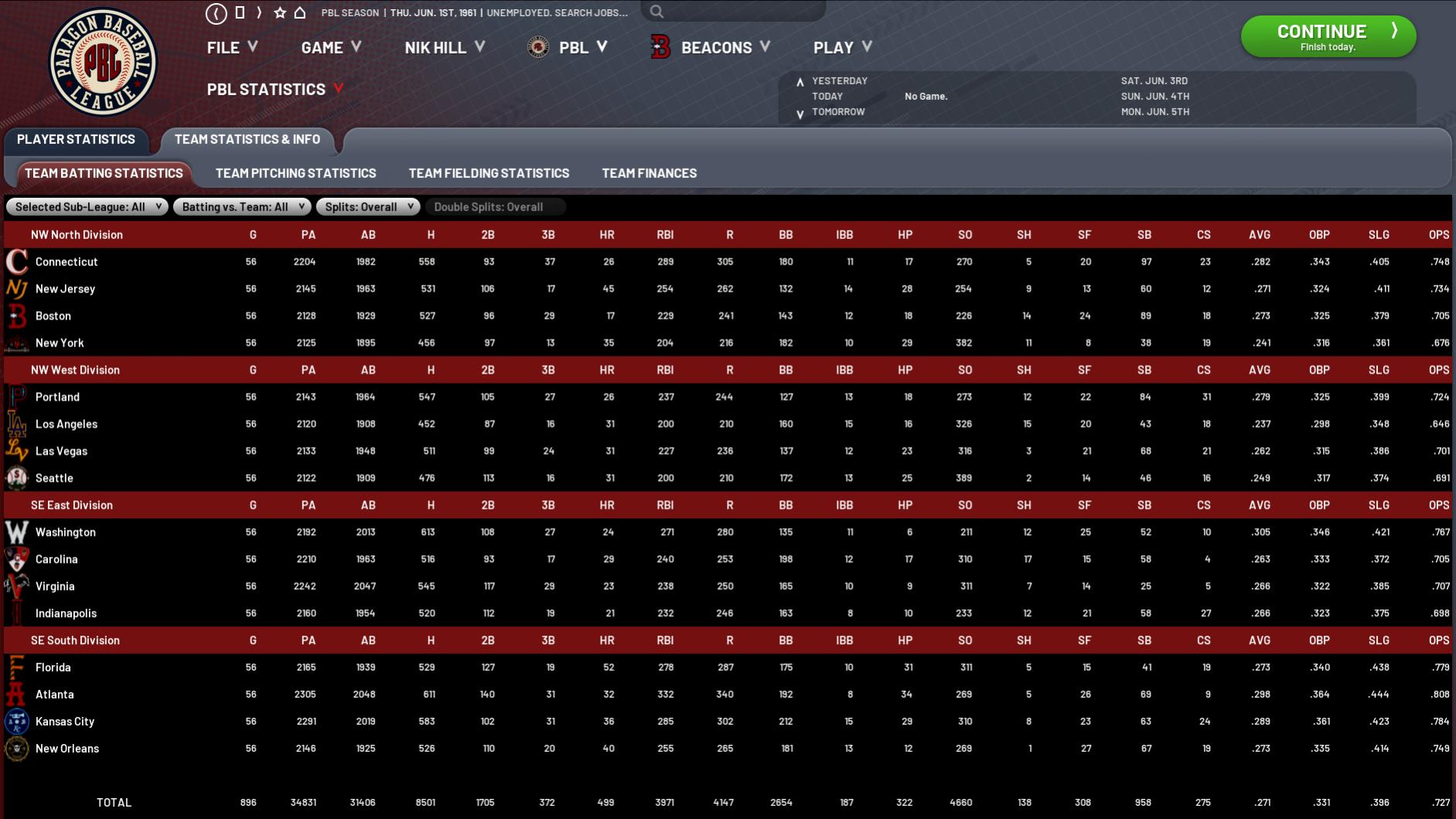This screenshot has width=1456, height=819.
Task: Sort table by the HR column header
Action: point(606,234)
